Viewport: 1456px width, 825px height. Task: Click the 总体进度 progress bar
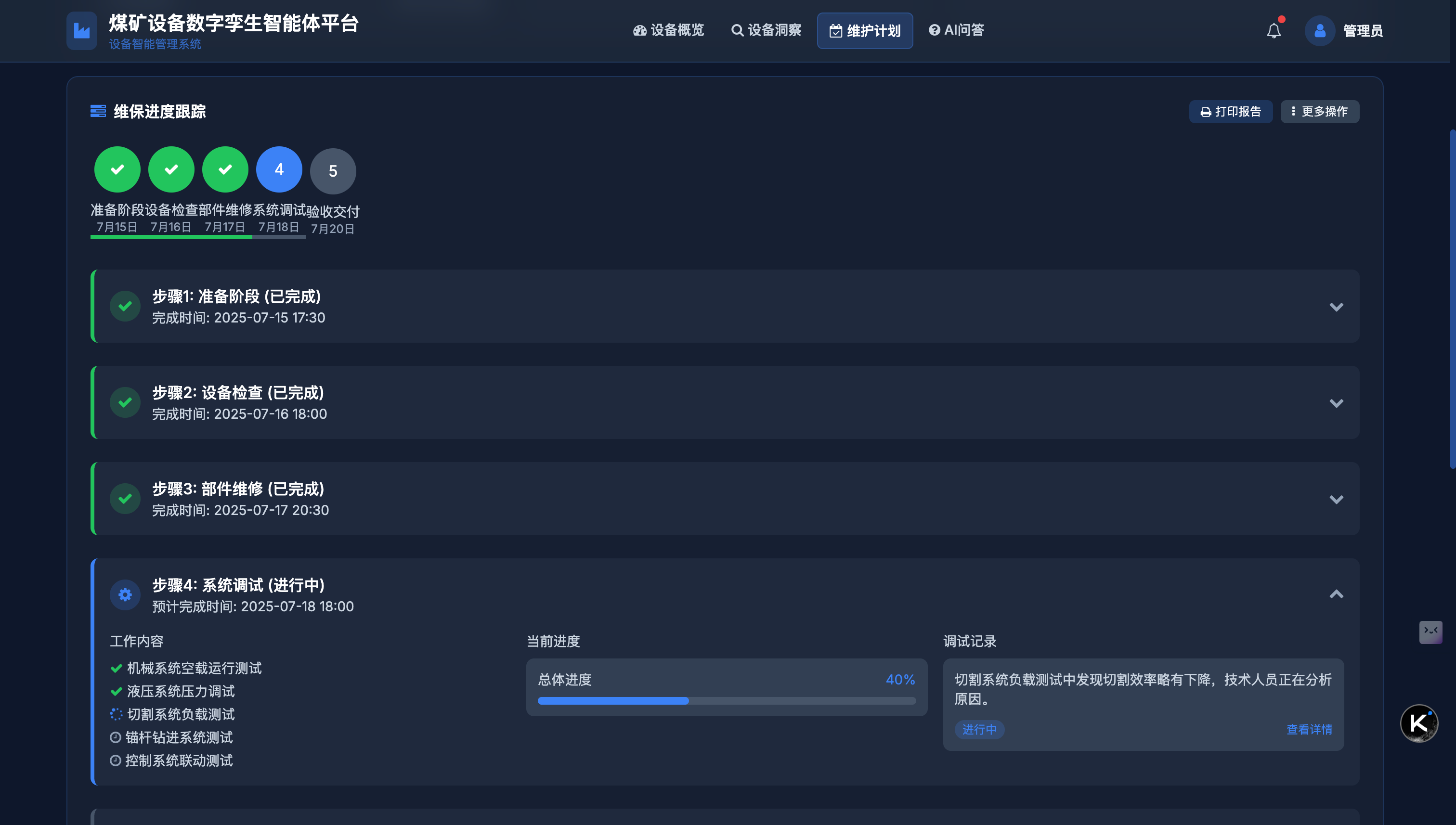[727, 701]
